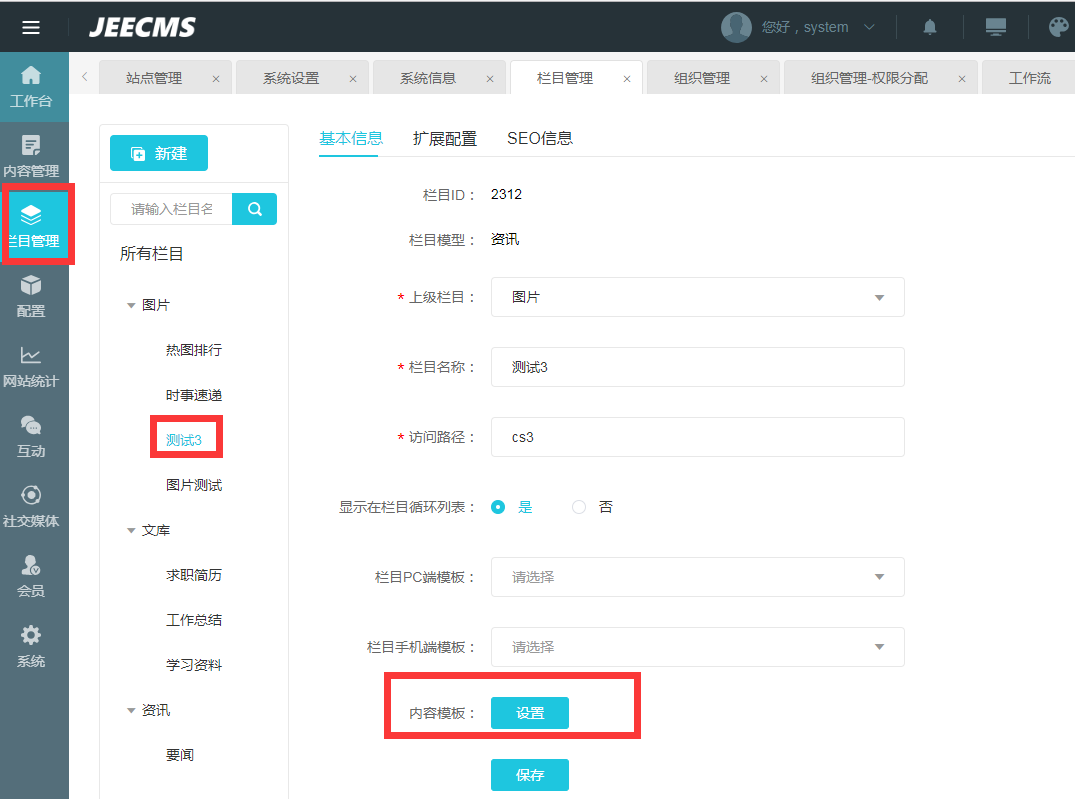Open 内容管理 in the sidebar
The height and width of the screenshot is (799, 1075).
tap(31, 156)
